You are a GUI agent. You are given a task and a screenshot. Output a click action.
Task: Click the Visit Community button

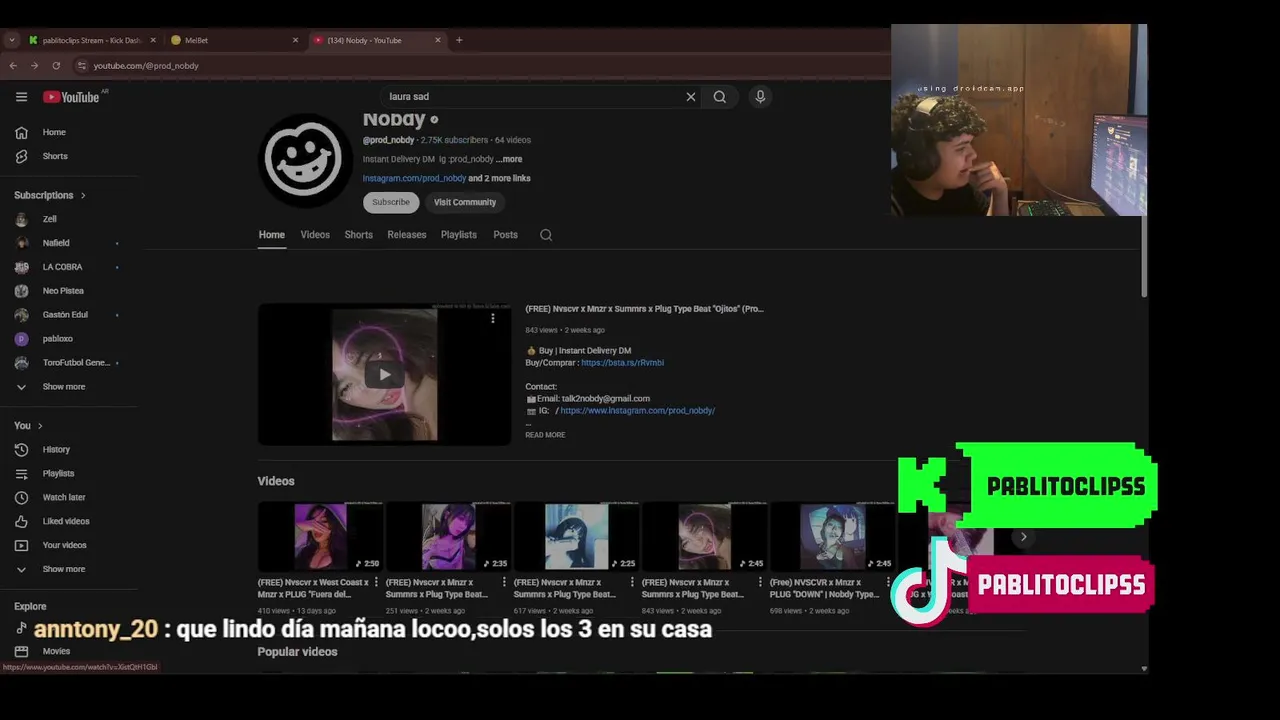[465, 202]
